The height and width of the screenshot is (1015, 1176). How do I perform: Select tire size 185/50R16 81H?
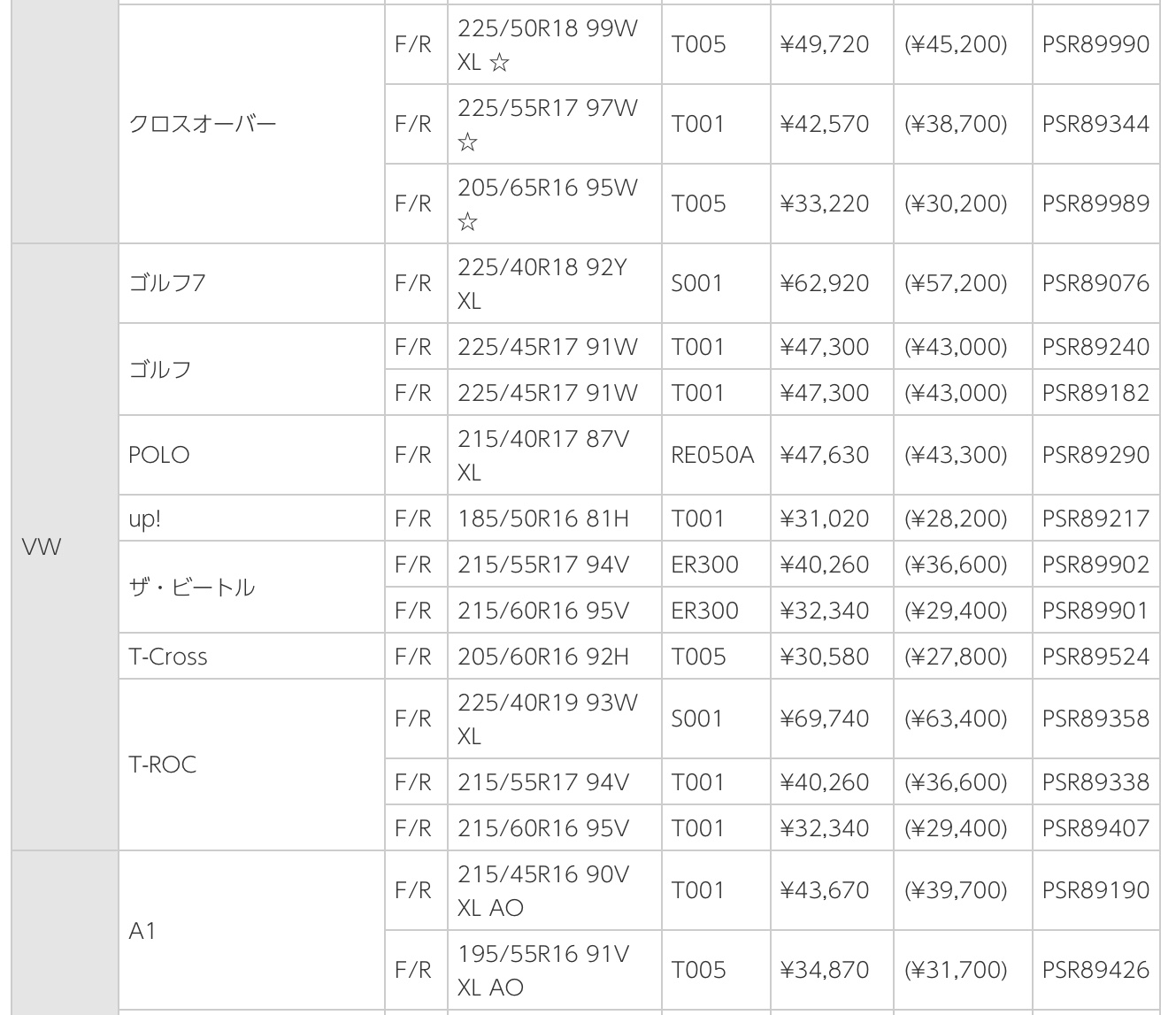543,519
